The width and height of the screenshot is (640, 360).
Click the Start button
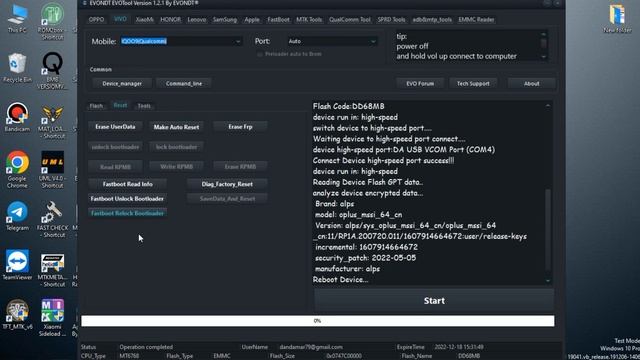(x=434, y=301)
